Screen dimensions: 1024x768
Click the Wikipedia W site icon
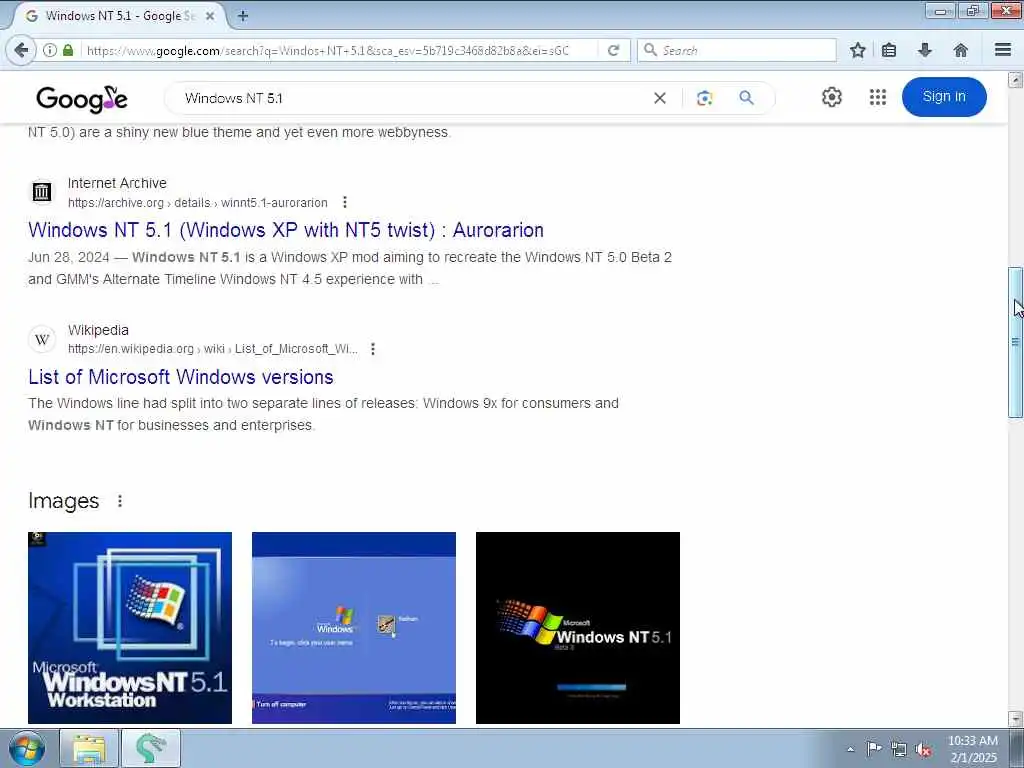pyautogui.click(x=42, y=339)
